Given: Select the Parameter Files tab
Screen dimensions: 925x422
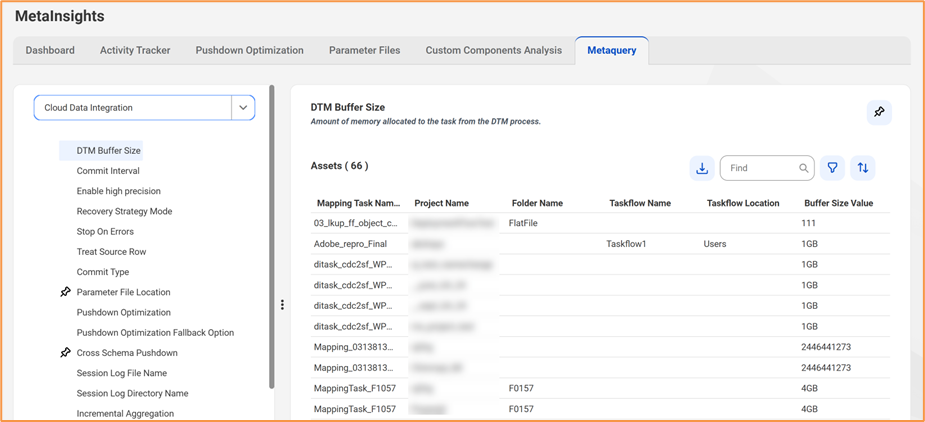Looking at the screenshot, I should 365,50.
